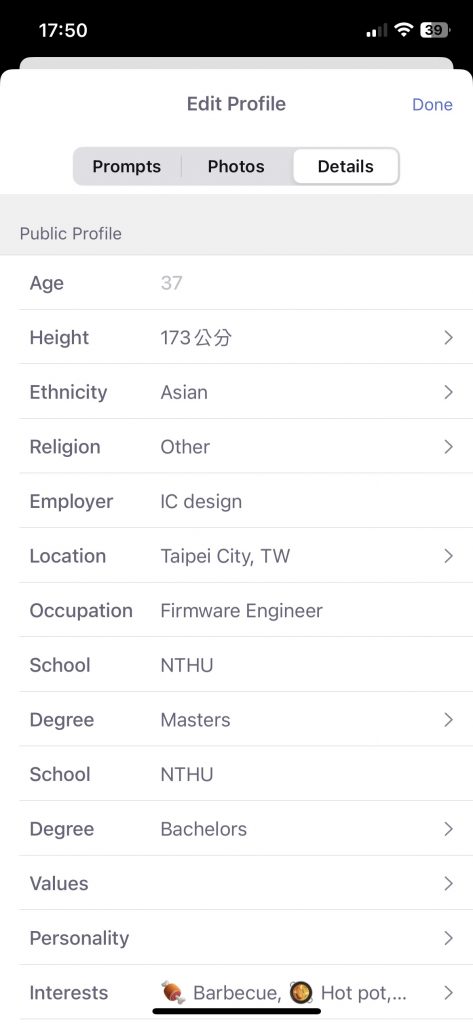Tap the Wi-Fi status icon
This screenshot has height=1024, width=473.
coord(404,30)
